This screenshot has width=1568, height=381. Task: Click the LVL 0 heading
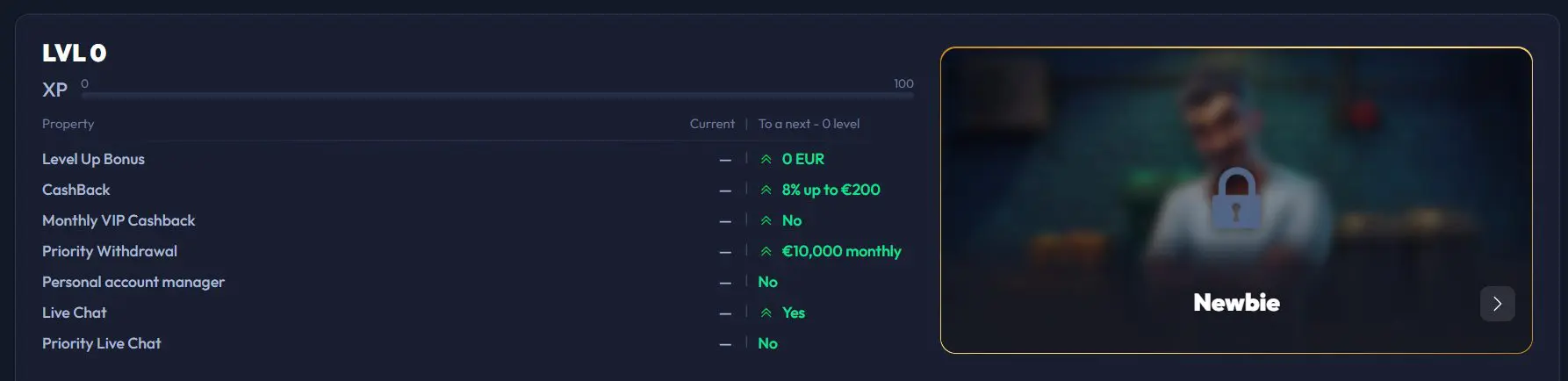coord(75,54)
